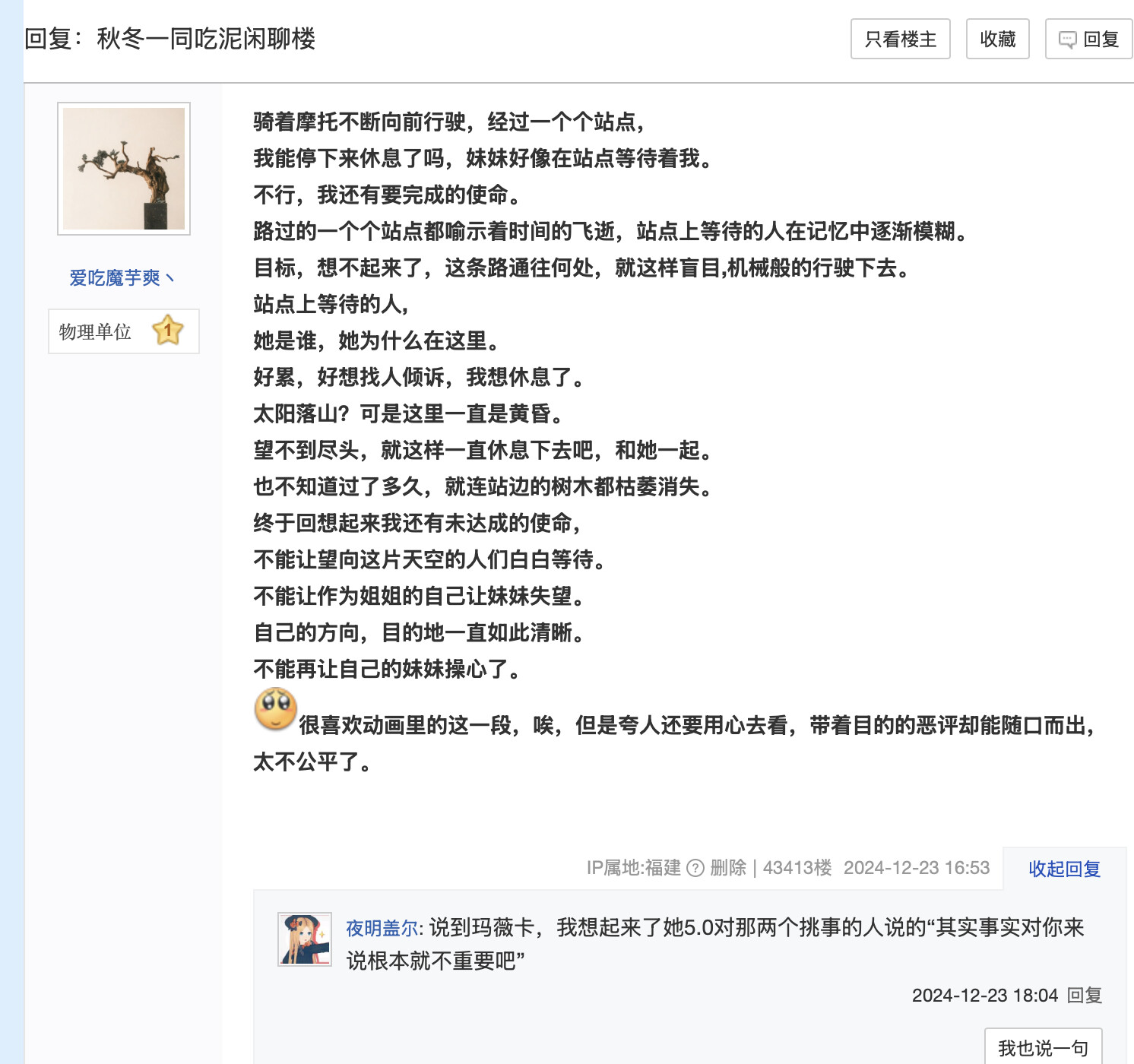Screen dimensions: 1134x1064
Task: Reply to 夜明盖尔's comment via 回复
Action: [1084, 996]
